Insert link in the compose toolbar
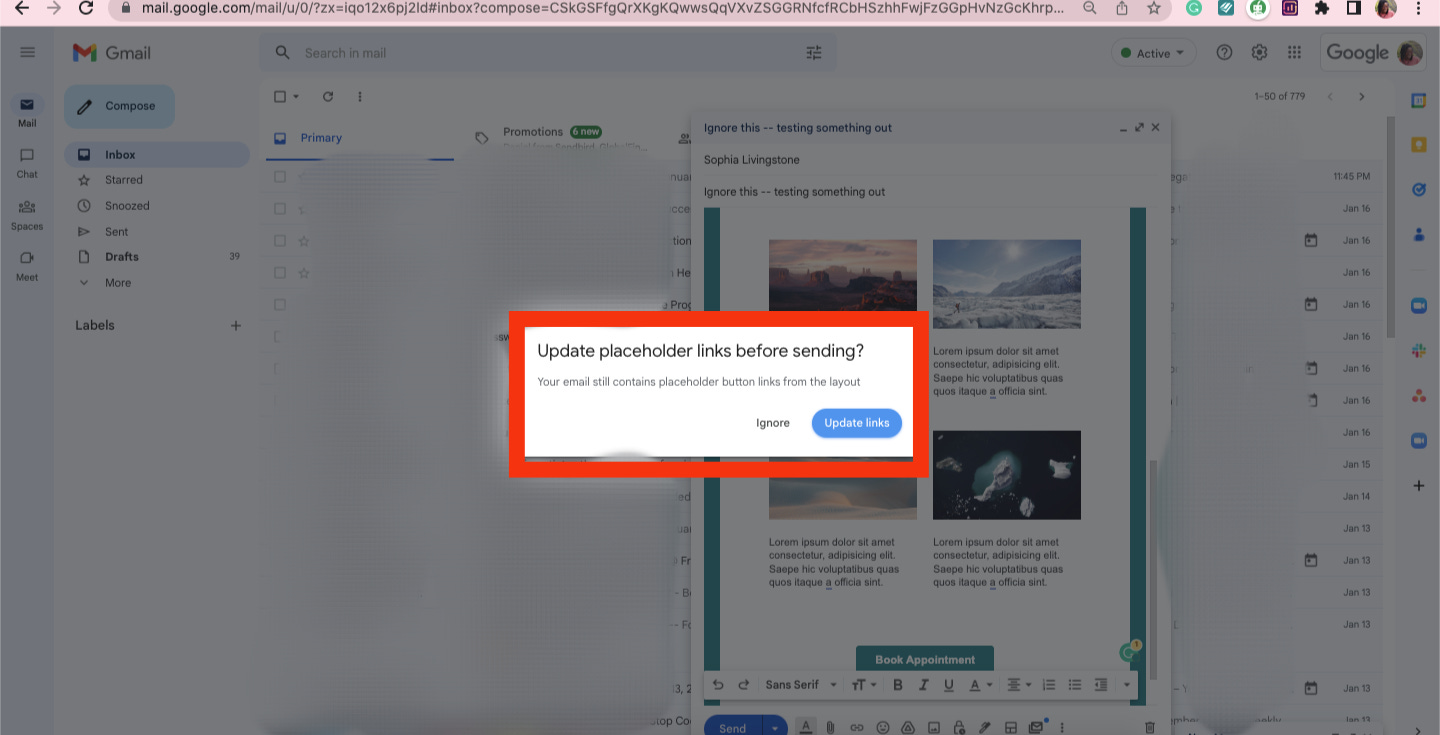 click(856, 727)
